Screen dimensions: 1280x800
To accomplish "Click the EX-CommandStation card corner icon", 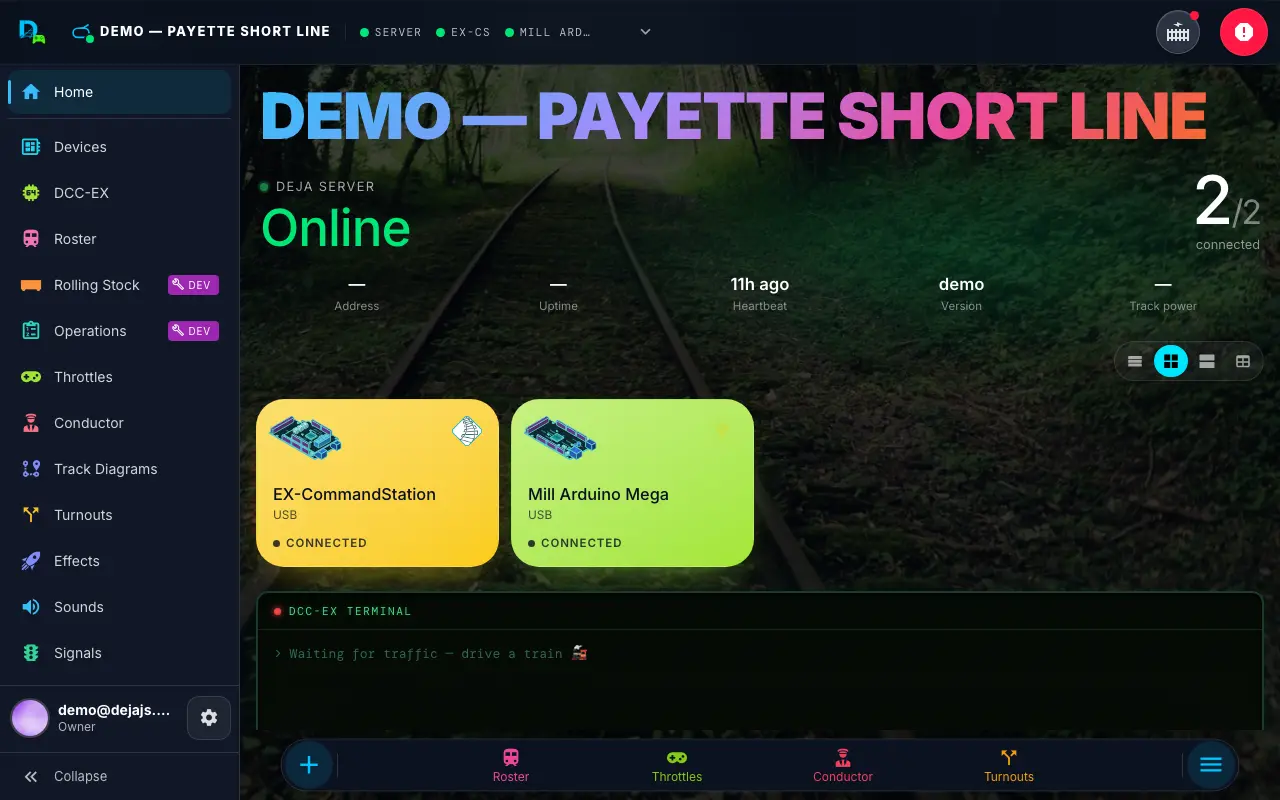I will [466, 431].
